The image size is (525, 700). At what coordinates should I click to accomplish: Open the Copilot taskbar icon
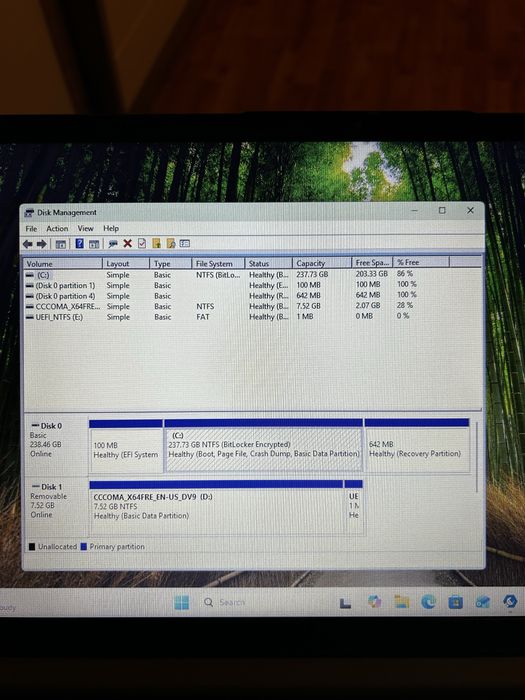374,602
